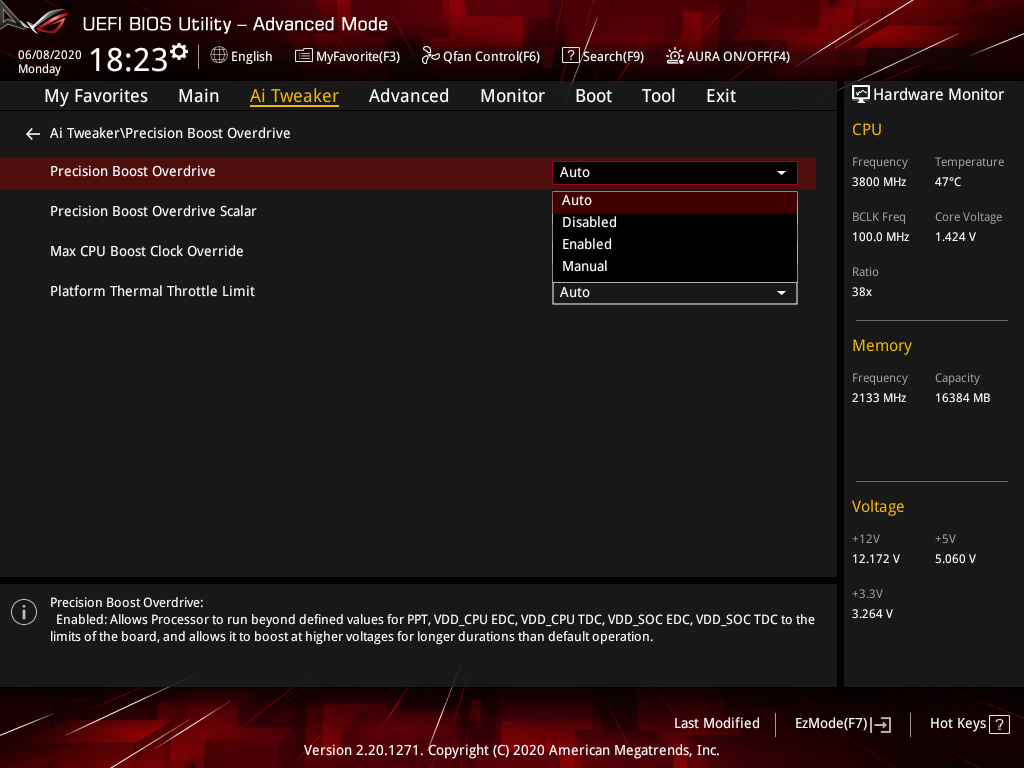
Task: Select Platform Thermal Throttle Limit label
Action: (x=152, y=291)
